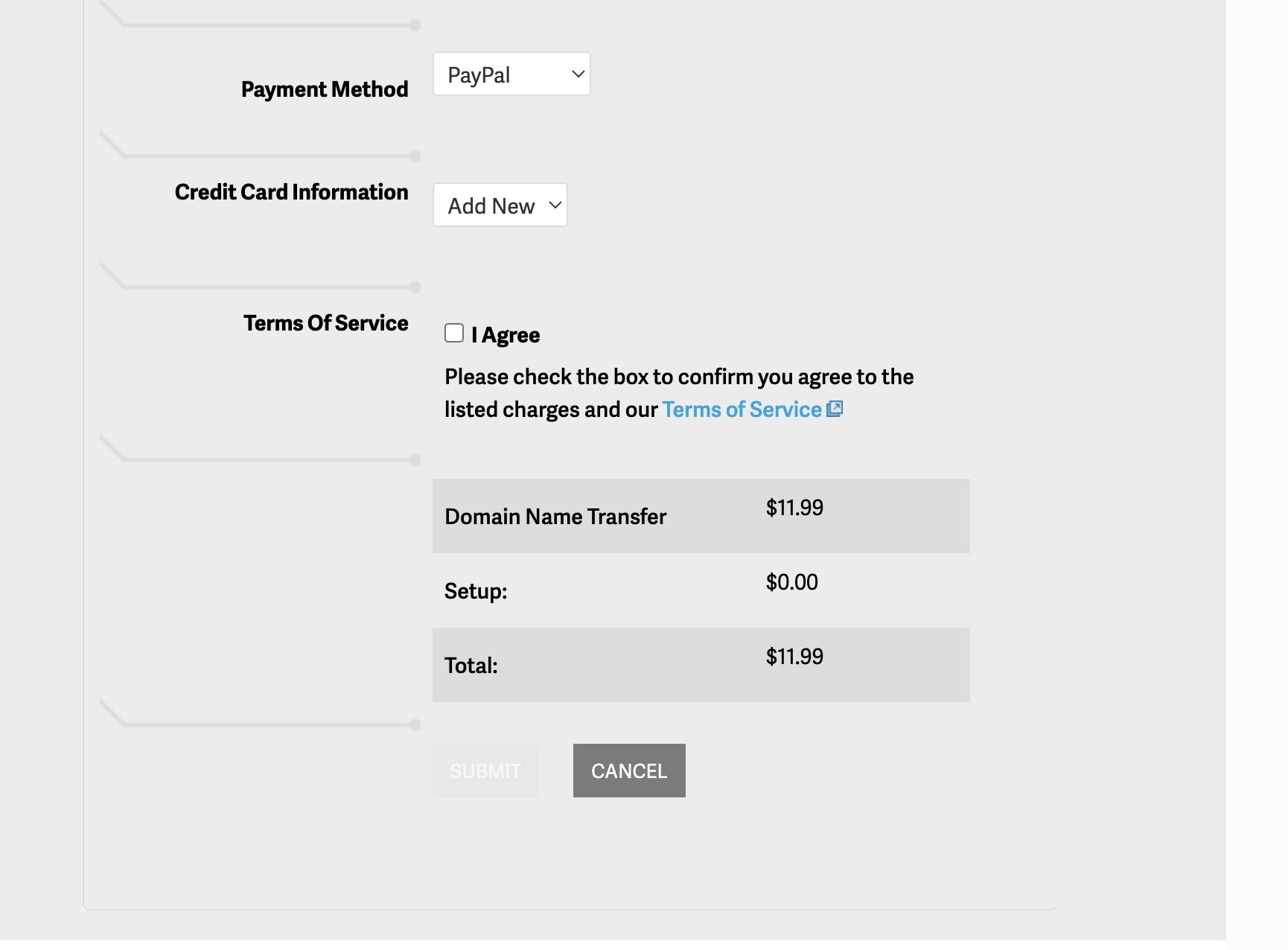Click the $11.99 Domain Name Transfer price
1288x950 pixels.
coord(794,508)
